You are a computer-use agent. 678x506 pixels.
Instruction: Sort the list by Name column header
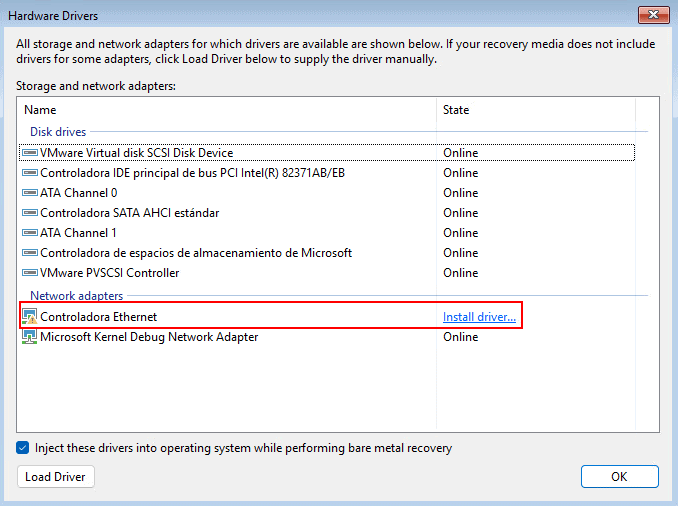pyautogui.click(x=40, y=110)
